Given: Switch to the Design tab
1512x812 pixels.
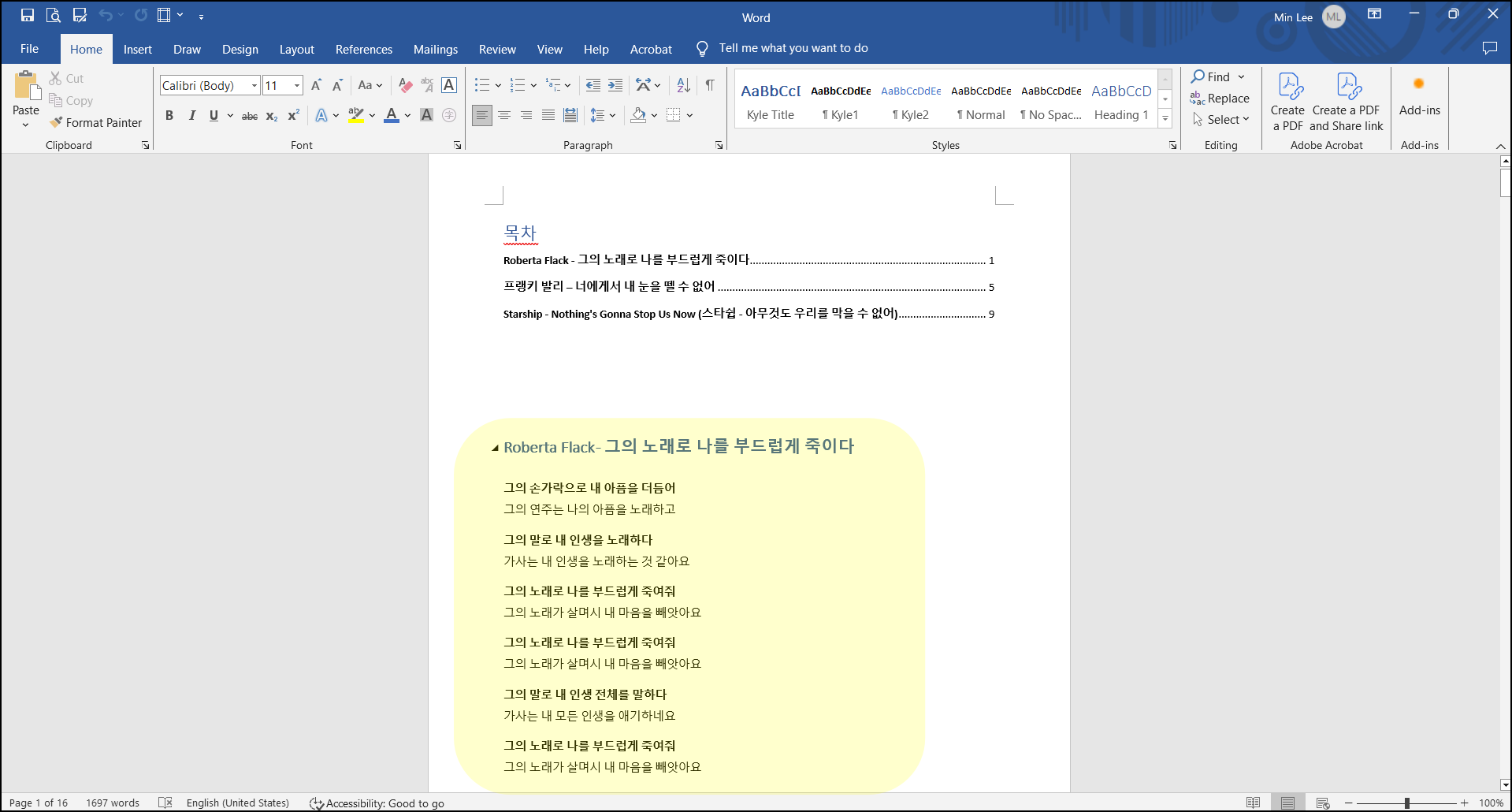Looking at the screenshot, I should [240, 49].
